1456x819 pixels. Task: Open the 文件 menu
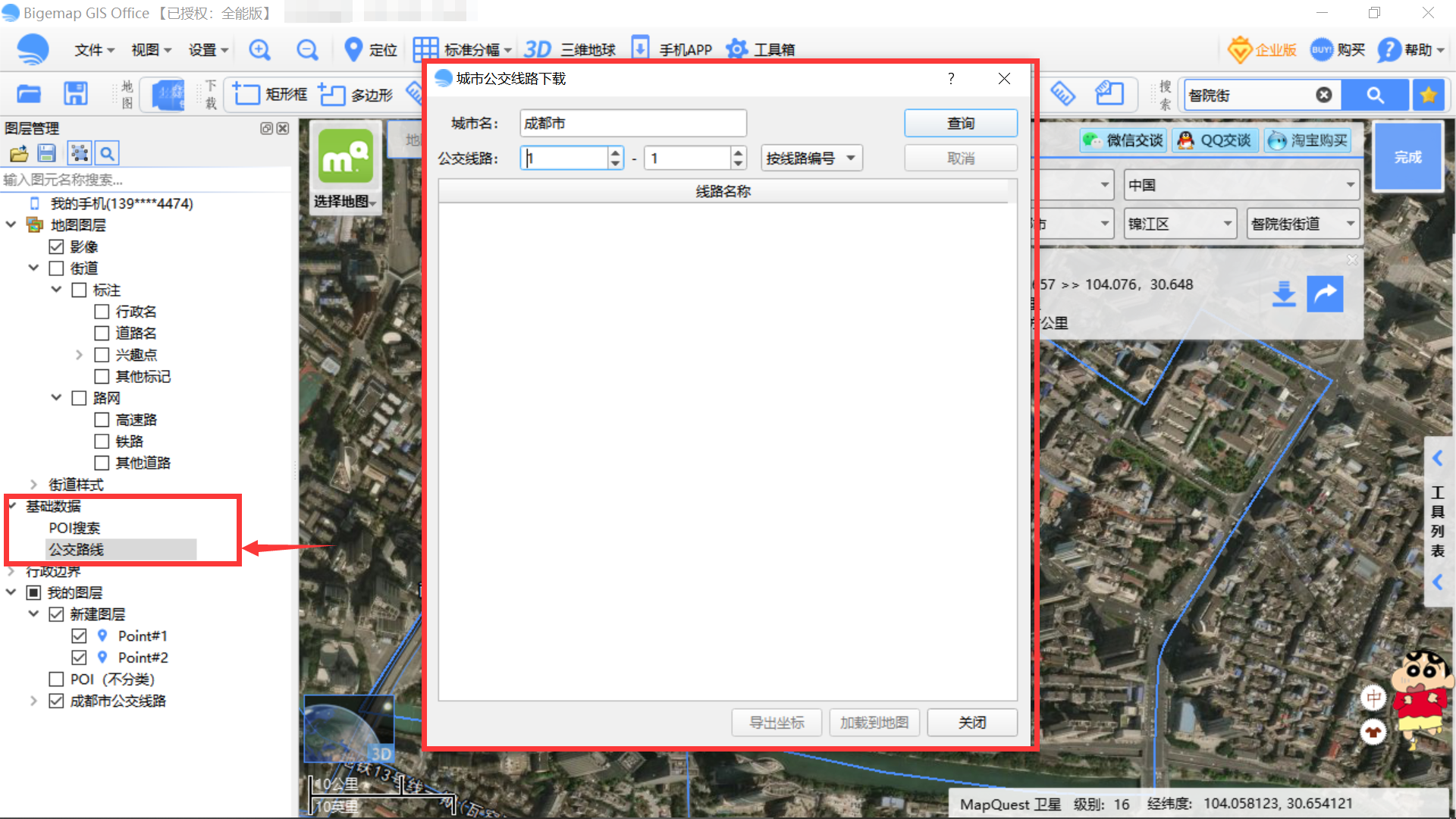pyautogui.click(x=94, y=50)
